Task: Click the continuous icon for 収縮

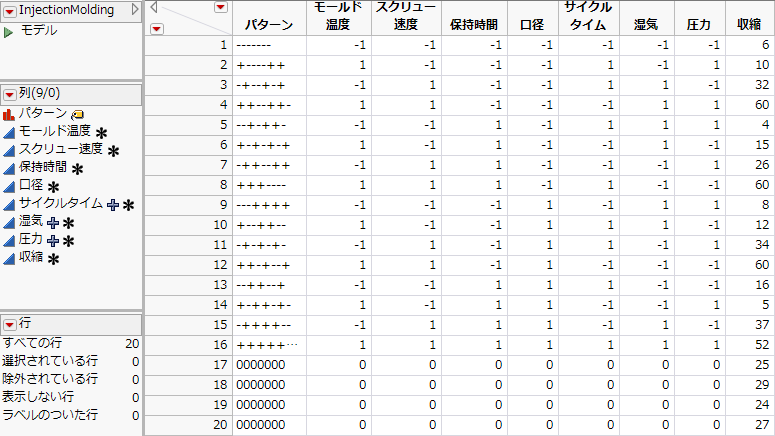Action: [x=9, y=259]
